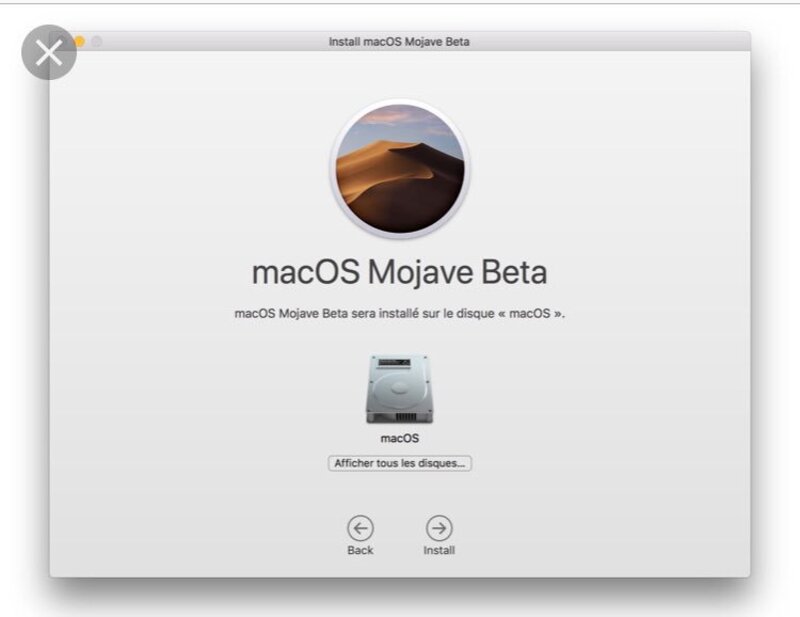Close the image preview with the X overlay
Viewport: 800px width, 617px height.
pos(49,53)
